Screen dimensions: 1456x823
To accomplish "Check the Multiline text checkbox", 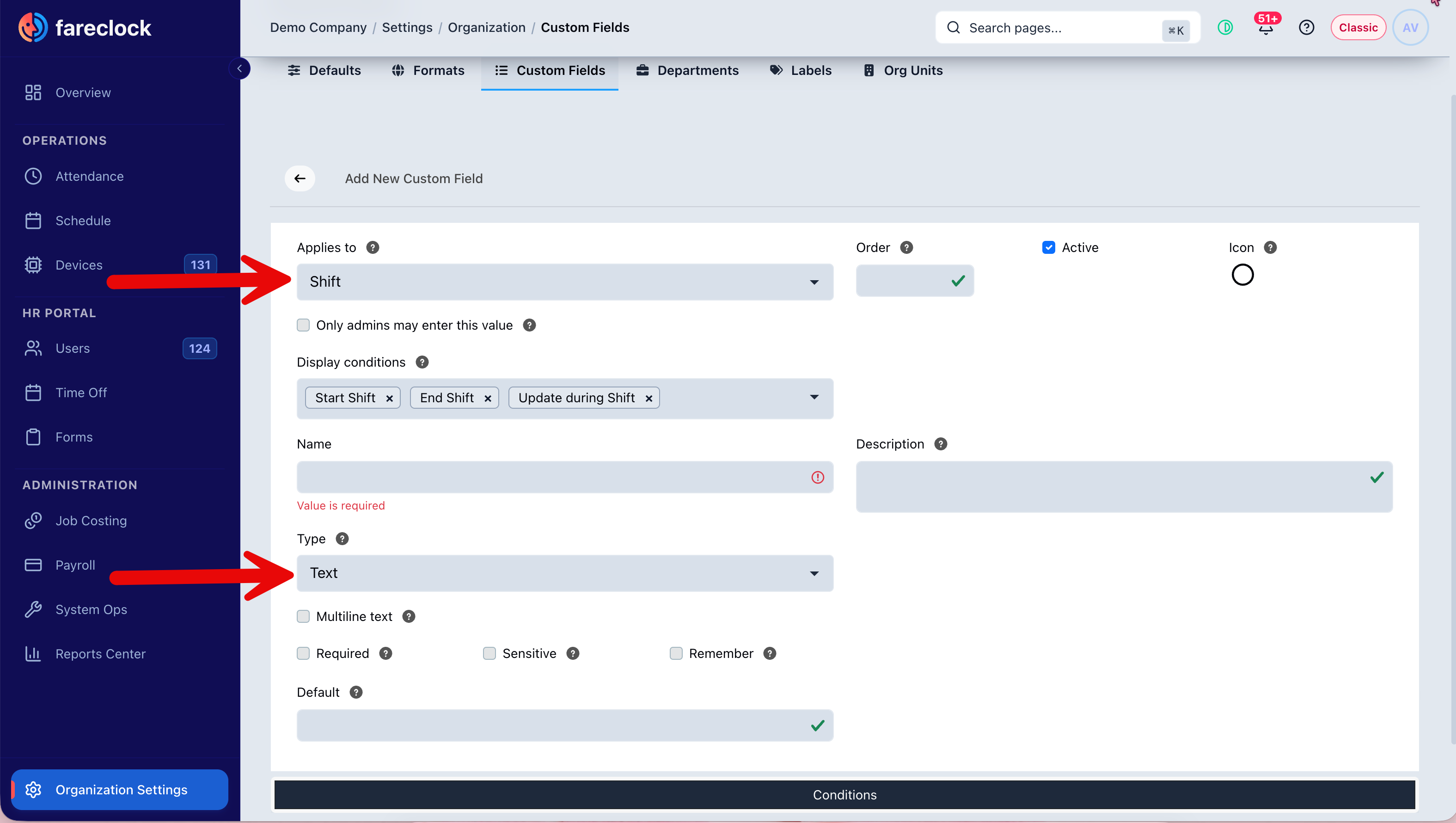I will tap(304, 616).
